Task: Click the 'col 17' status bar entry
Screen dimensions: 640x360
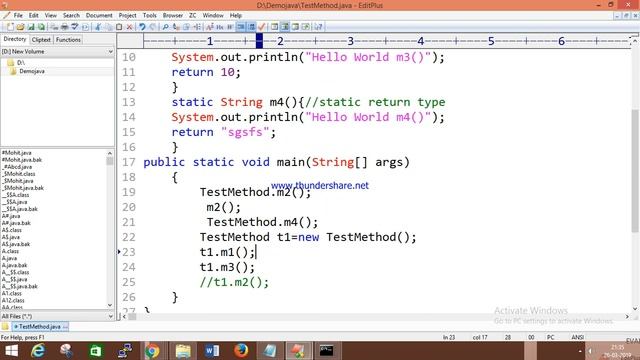Action: [480, 337]
